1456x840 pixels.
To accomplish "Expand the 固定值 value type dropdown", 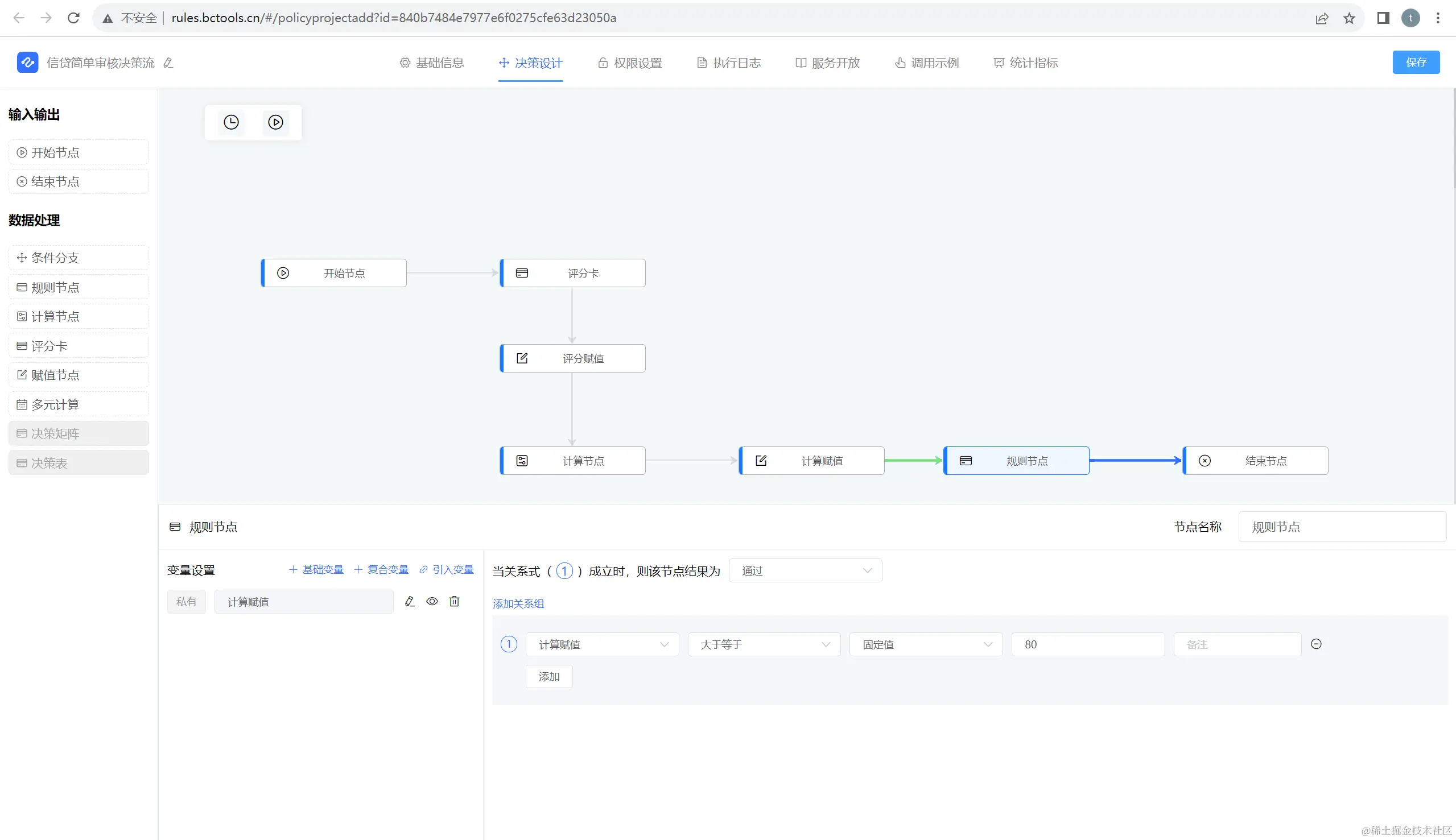I will [925, 644].
